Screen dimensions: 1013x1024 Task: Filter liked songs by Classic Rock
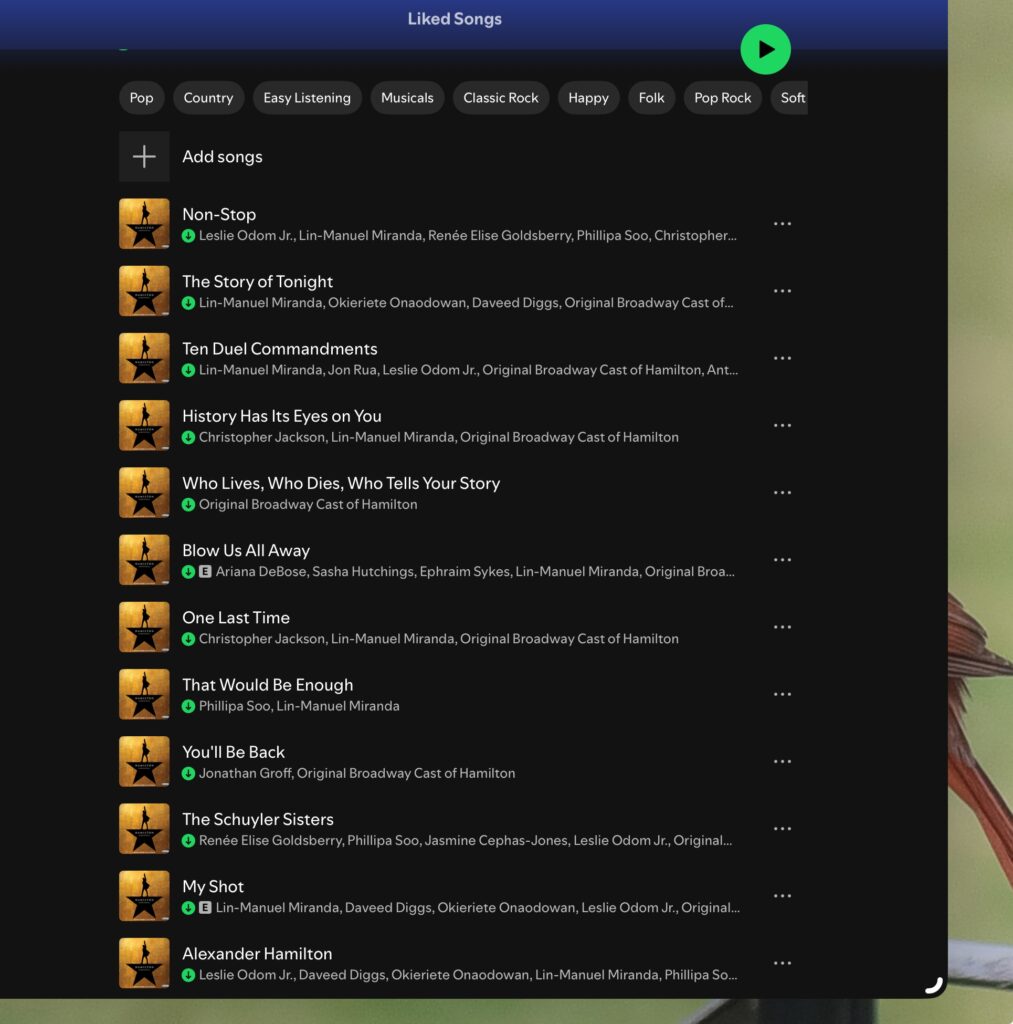coord(501,98)
